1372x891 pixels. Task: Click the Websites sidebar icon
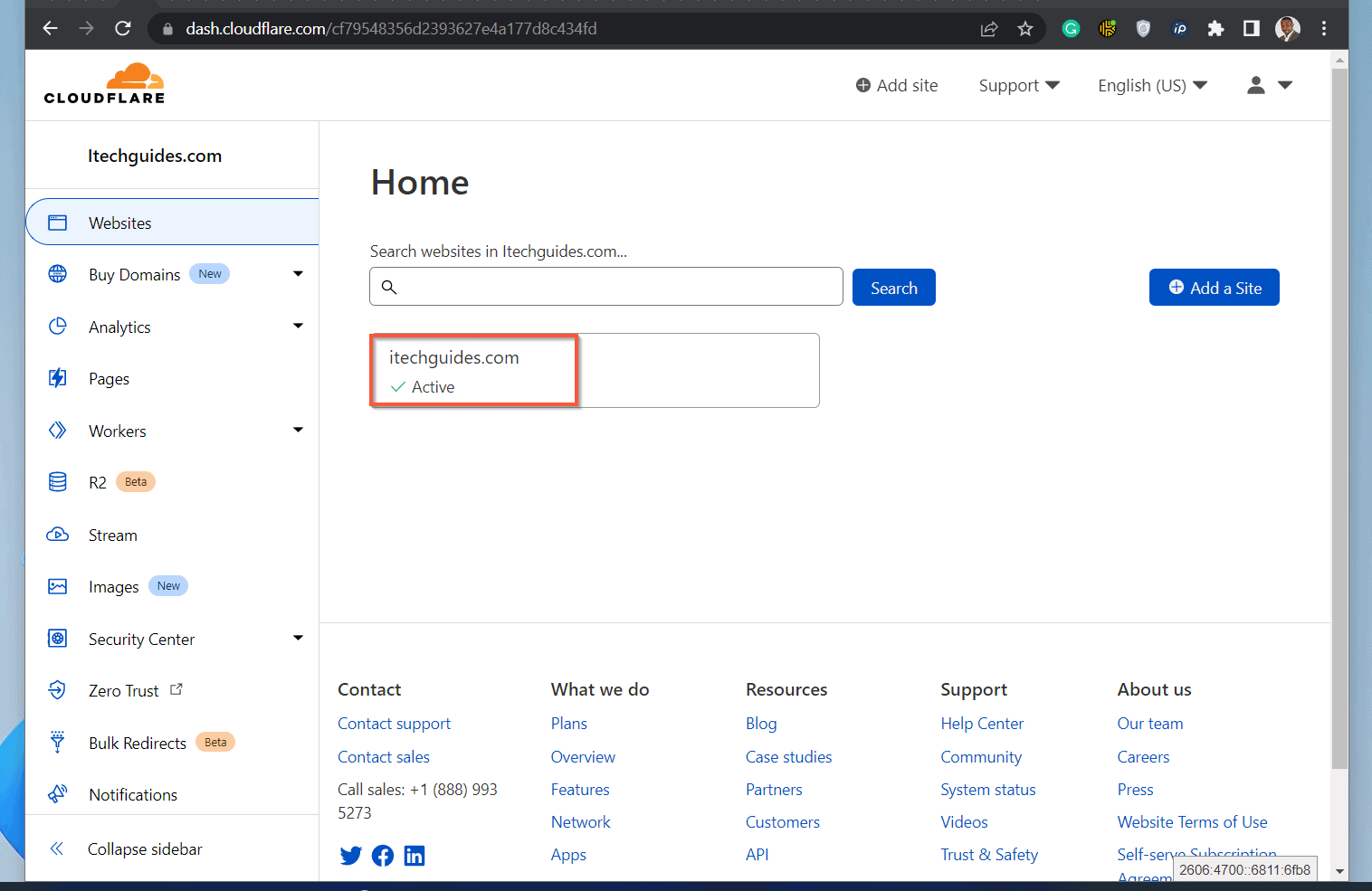point(57,223)
